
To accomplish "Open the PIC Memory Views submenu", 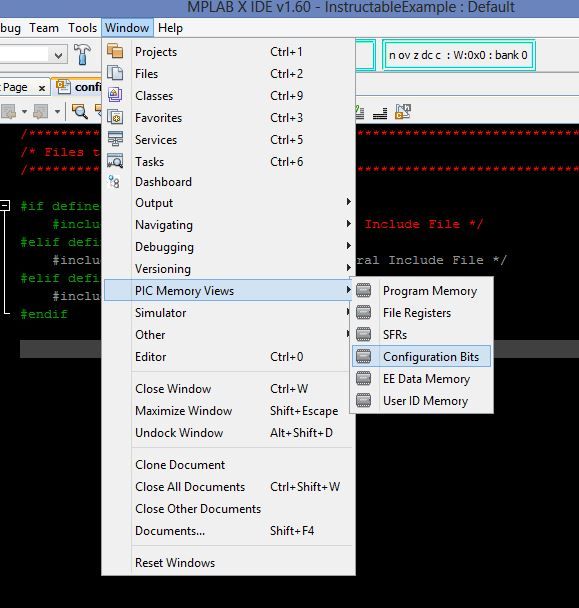I will click(229, 290).
